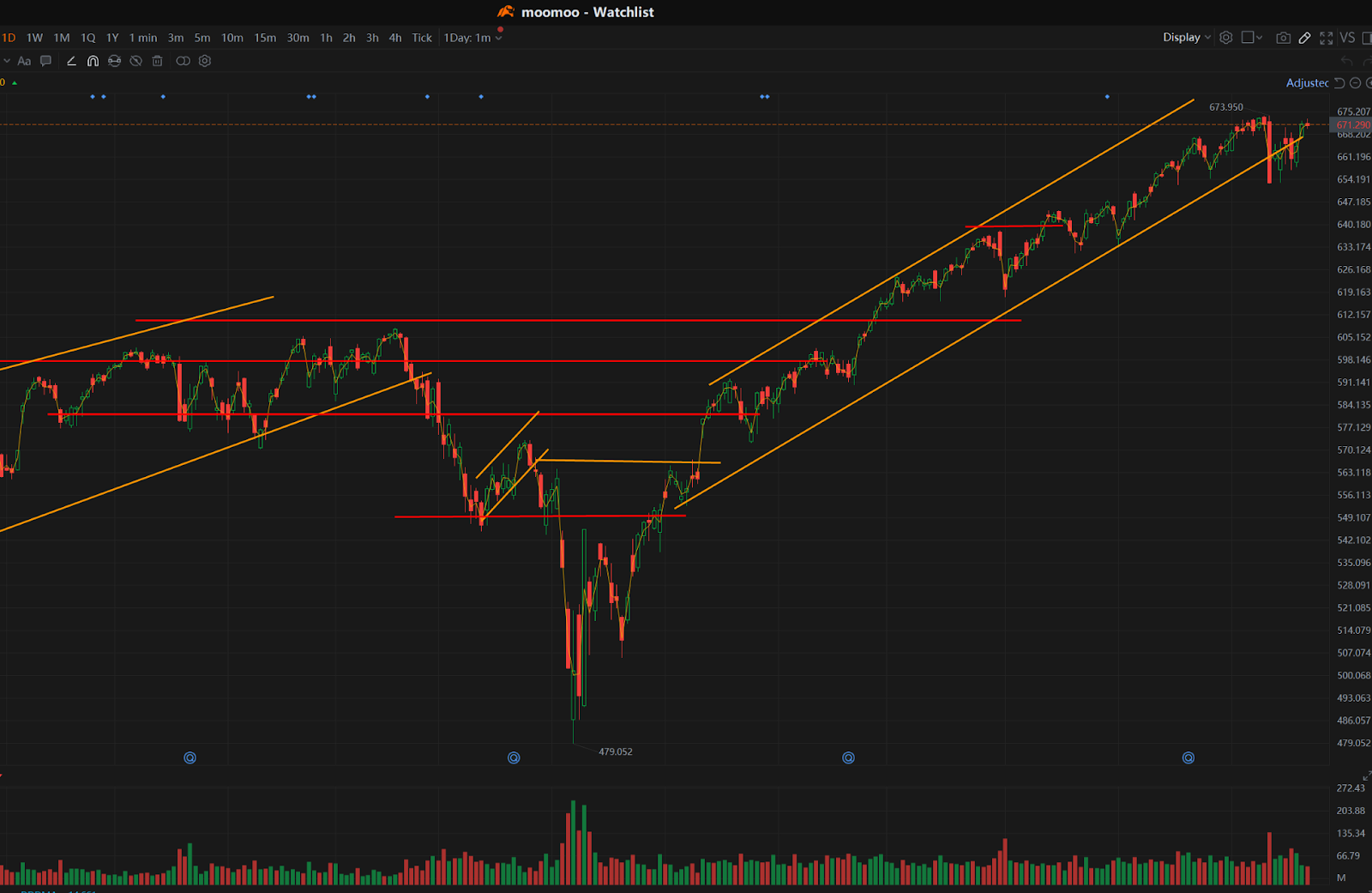This screenshot has height=893, width=1372.
Task: Reset chart view with the circular arrow
Action: (1339, 83)
